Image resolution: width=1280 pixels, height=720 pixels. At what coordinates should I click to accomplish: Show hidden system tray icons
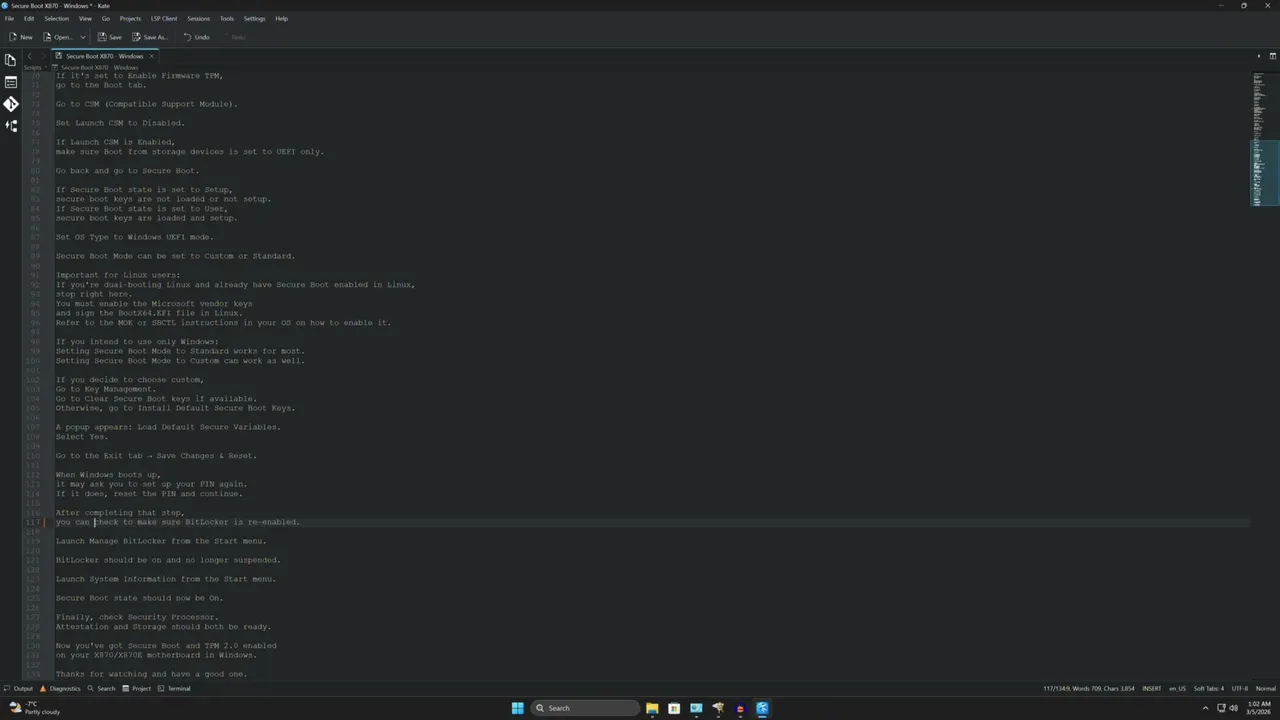coord(1205,708)
